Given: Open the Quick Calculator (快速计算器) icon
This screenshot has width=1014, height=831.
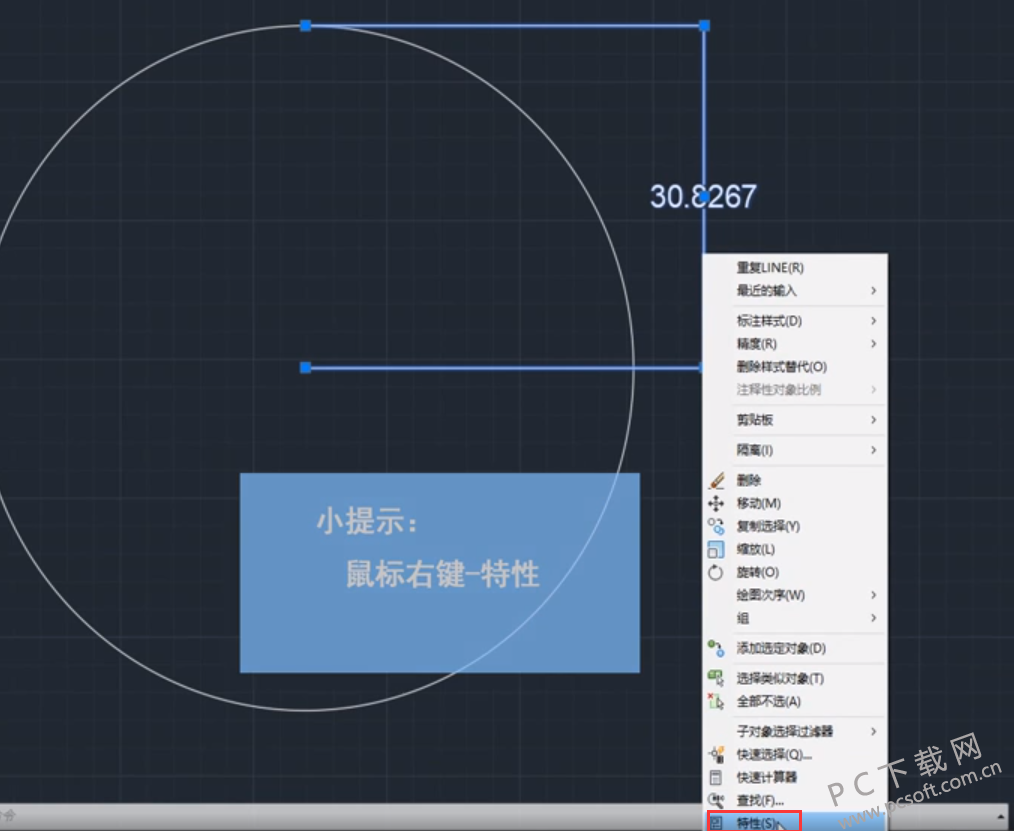Looking at the screenshot, I should coord(716,777).
